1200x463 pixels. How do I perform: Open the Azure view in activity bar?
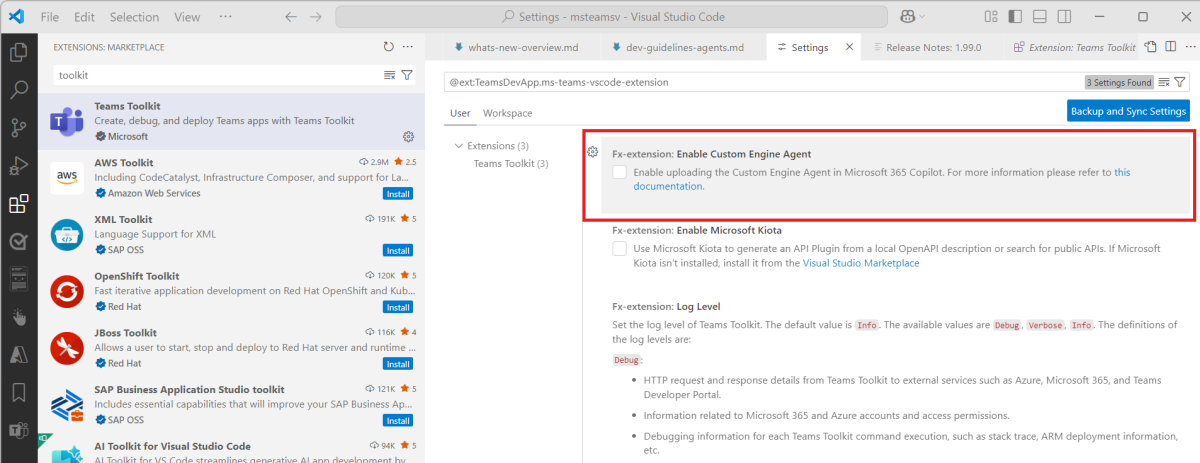click(x=18, y=355)
